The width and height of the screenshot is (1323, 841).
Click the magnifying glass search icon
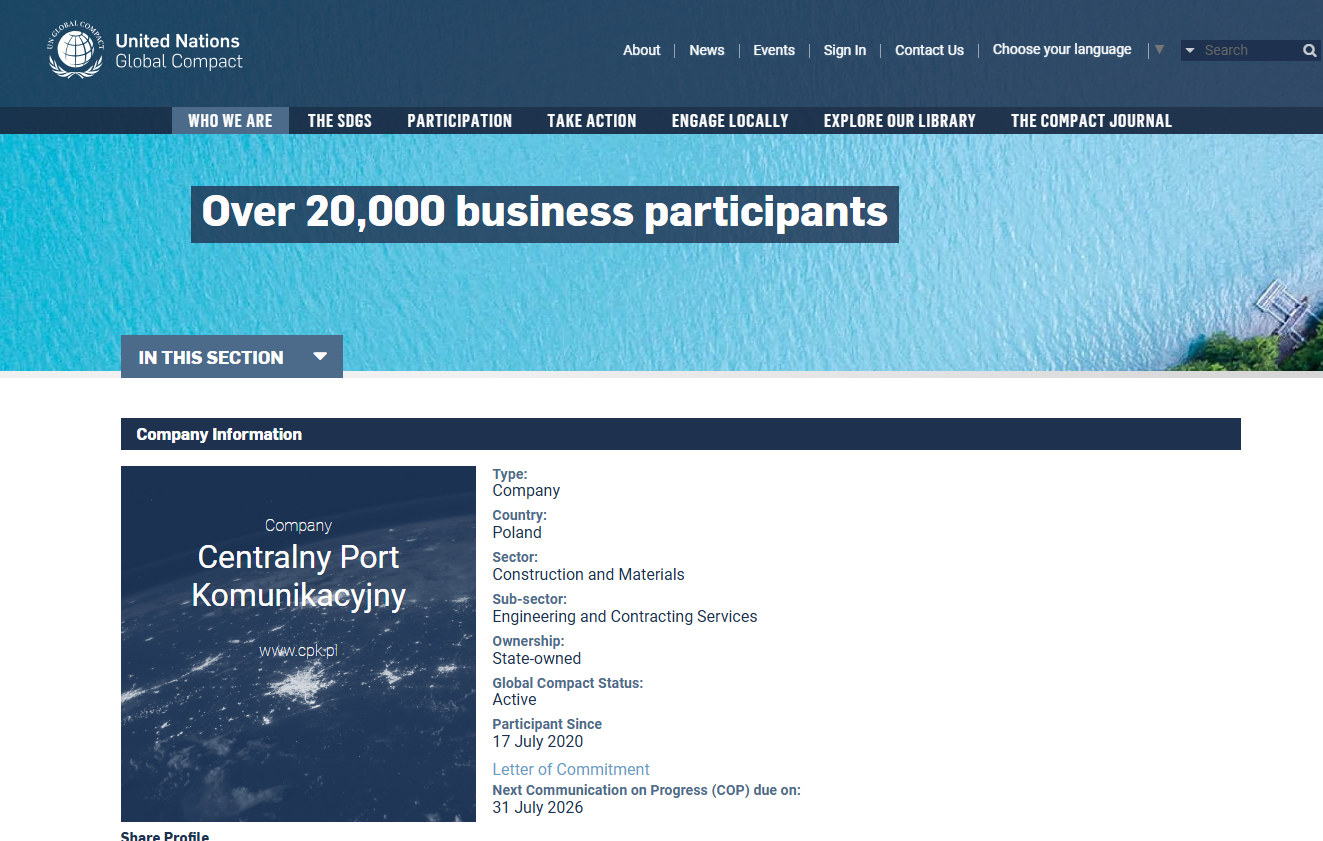(1309, 50)
